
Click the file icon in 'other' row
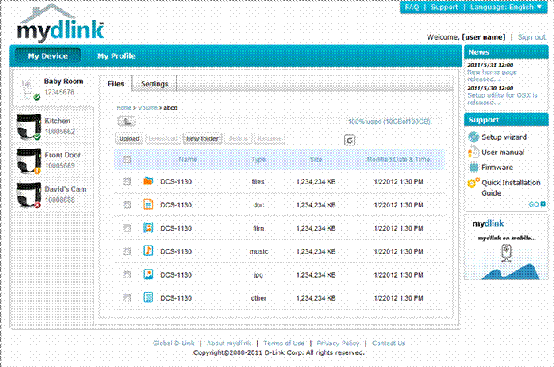click(148, 298)
